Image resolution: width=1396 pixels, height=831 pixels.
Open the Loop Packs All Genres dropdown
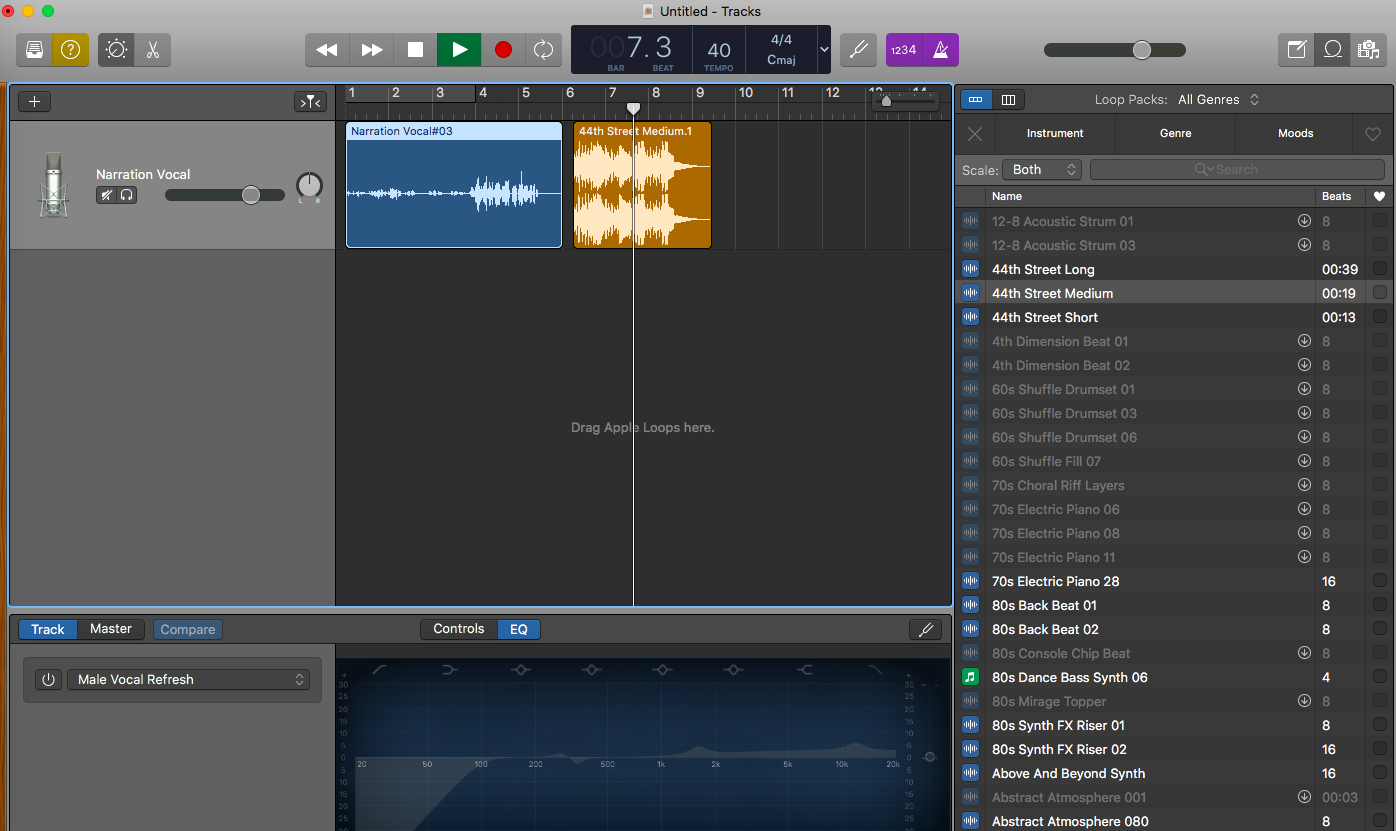pyautogui.click(x=1218, y=100)
